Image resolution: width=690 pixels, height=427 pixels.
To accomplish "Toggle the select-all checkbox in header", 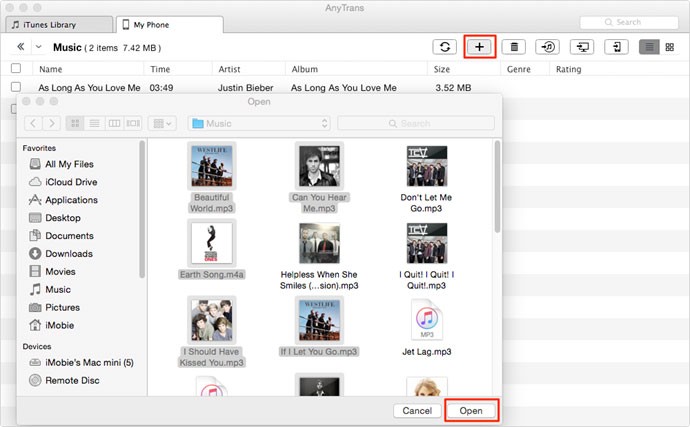I will tap(16, 69).
